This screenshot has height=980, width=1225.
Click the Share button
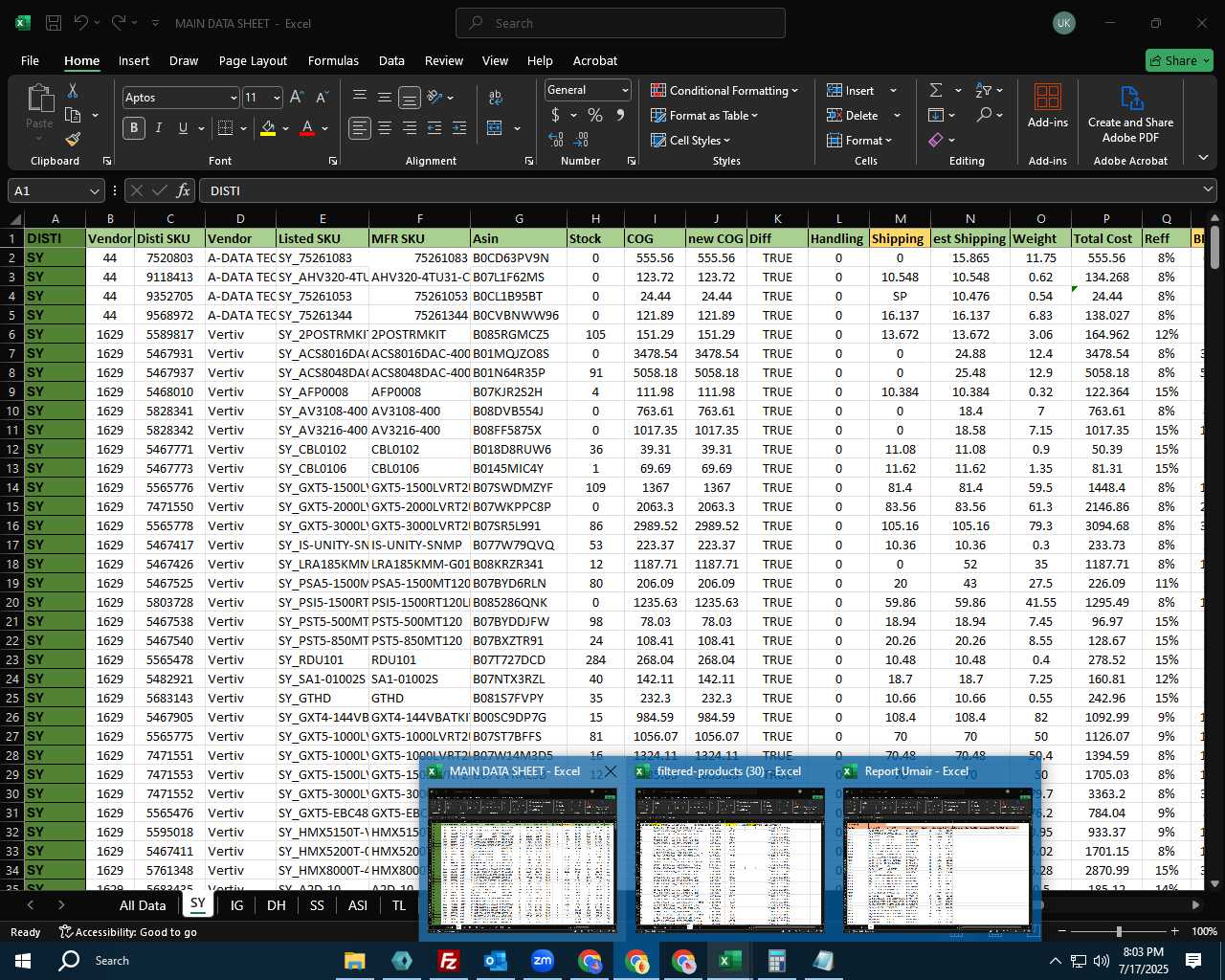[1179, 60]
